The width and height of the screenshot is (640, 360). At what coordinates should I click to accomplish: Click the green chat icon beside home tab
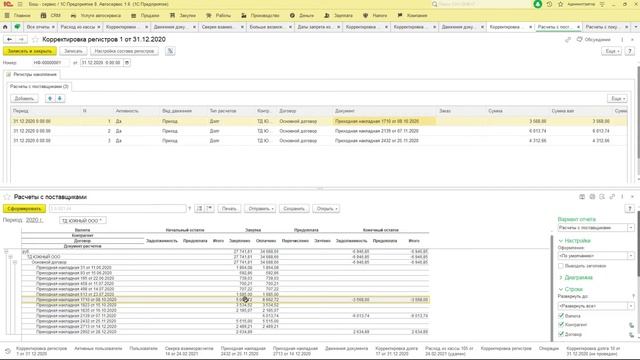click(17, 27)
